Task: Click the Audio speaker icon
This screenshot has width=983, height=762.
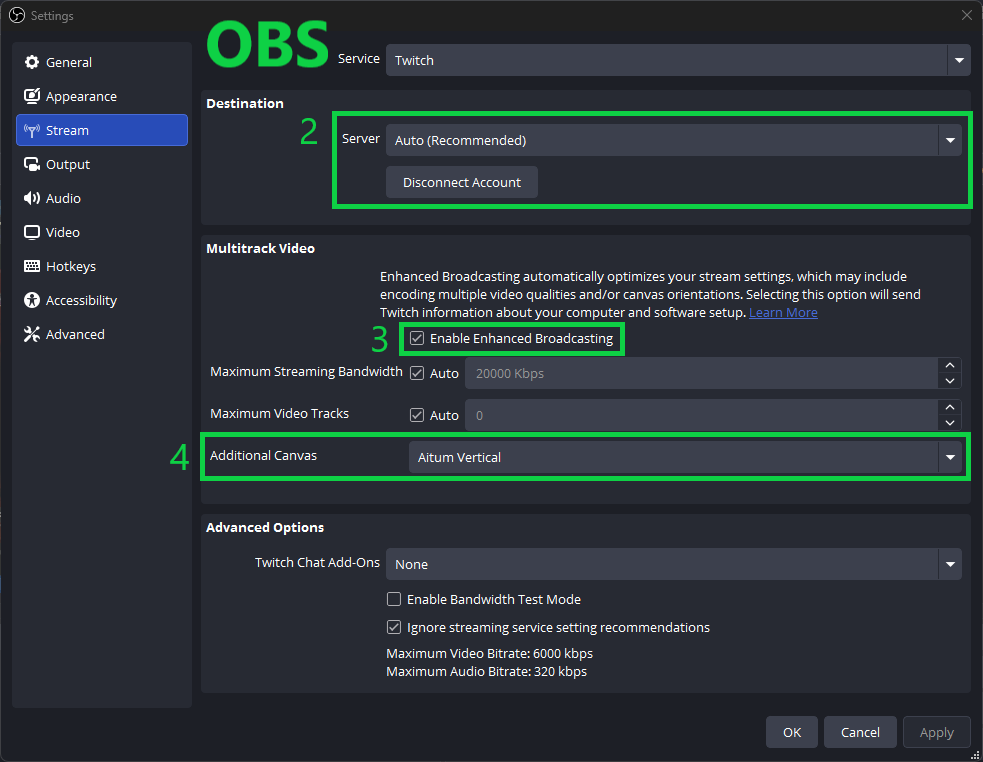Action: [x=31, y=198]
